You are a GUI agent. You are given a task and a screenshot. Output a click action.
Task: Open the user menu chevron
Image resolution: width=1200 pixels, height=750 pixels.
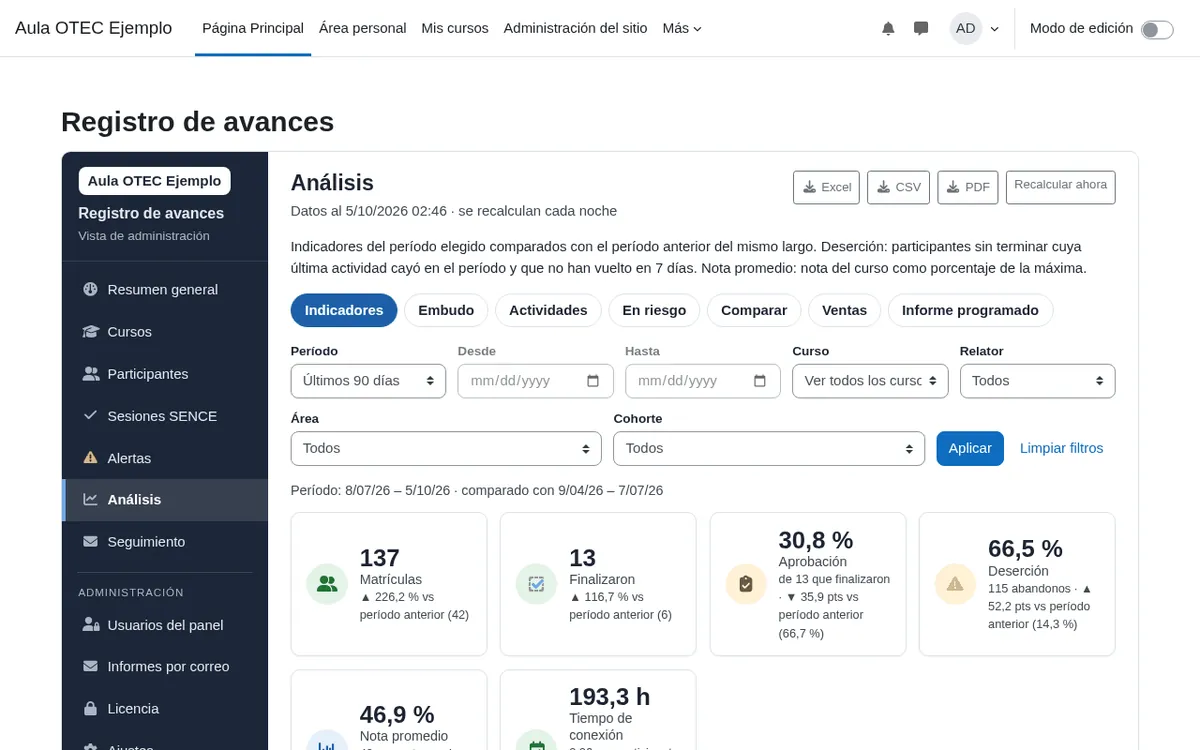[x=994, y=29]
